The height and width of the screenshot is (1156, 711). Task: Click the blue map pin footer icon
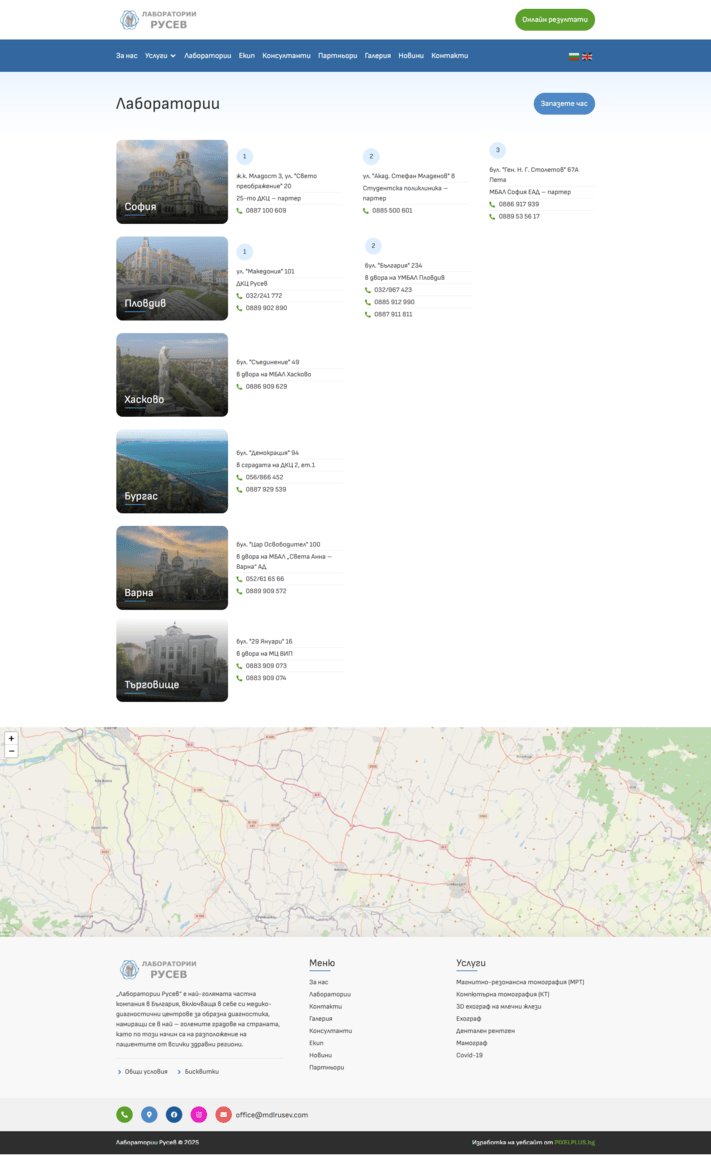tap(149, 1115)
